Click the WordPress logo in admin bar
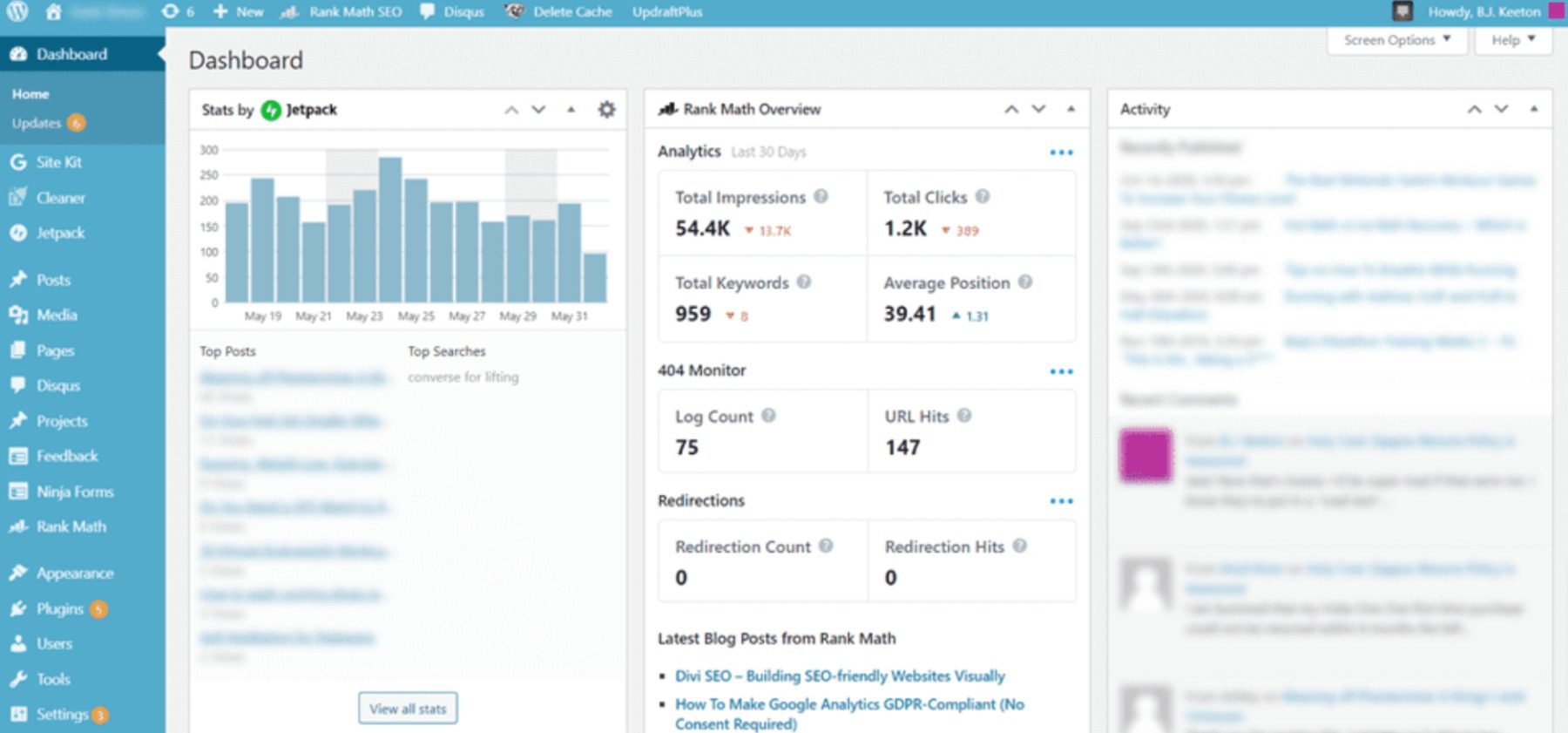The image size is (1568, 733). [18, 11]
